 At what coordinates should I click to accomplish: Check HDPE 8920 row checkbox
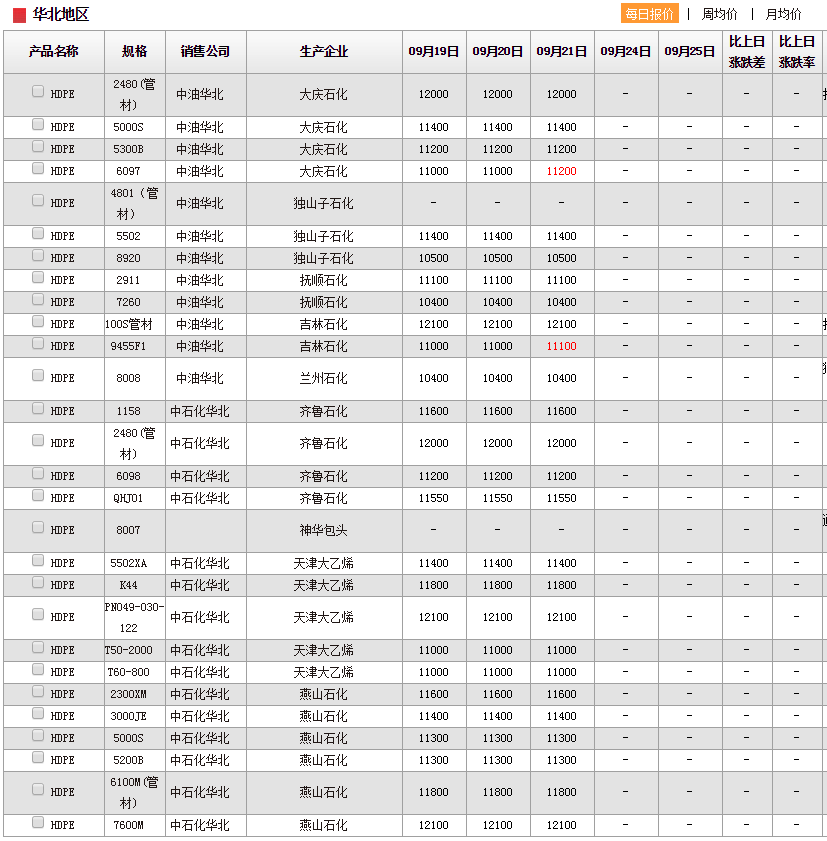(x=38, y=255)
